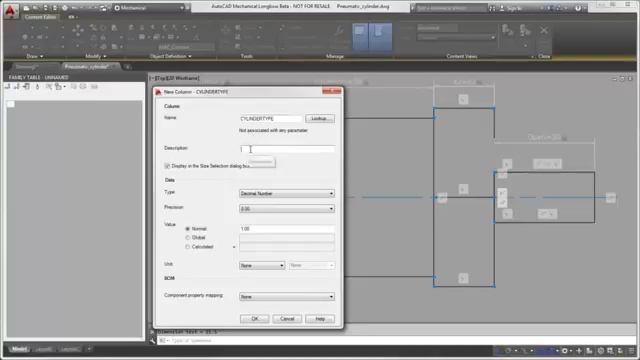Click the command line wrench icon
The height and width of the screenshot is (360, 640).
click(x=153, y=340)
